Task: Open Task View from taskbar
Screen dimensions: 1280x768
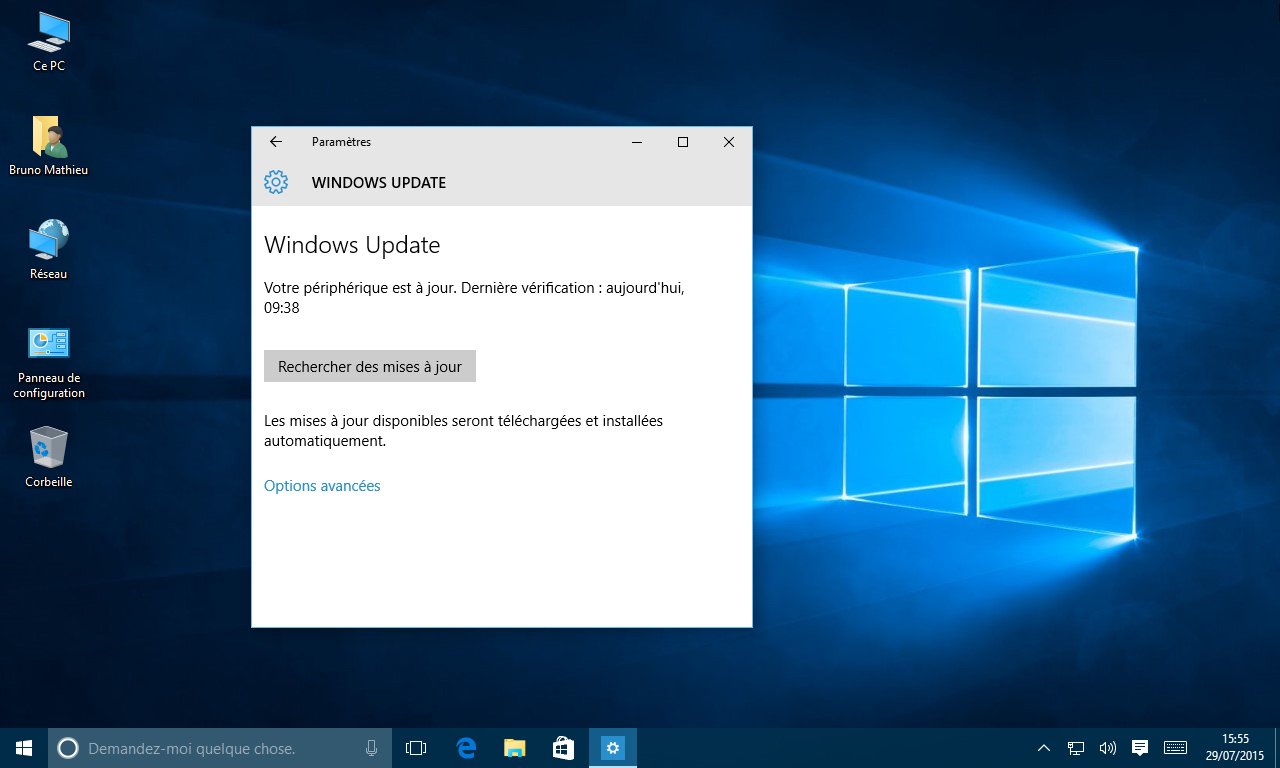Action: [416, 748]
